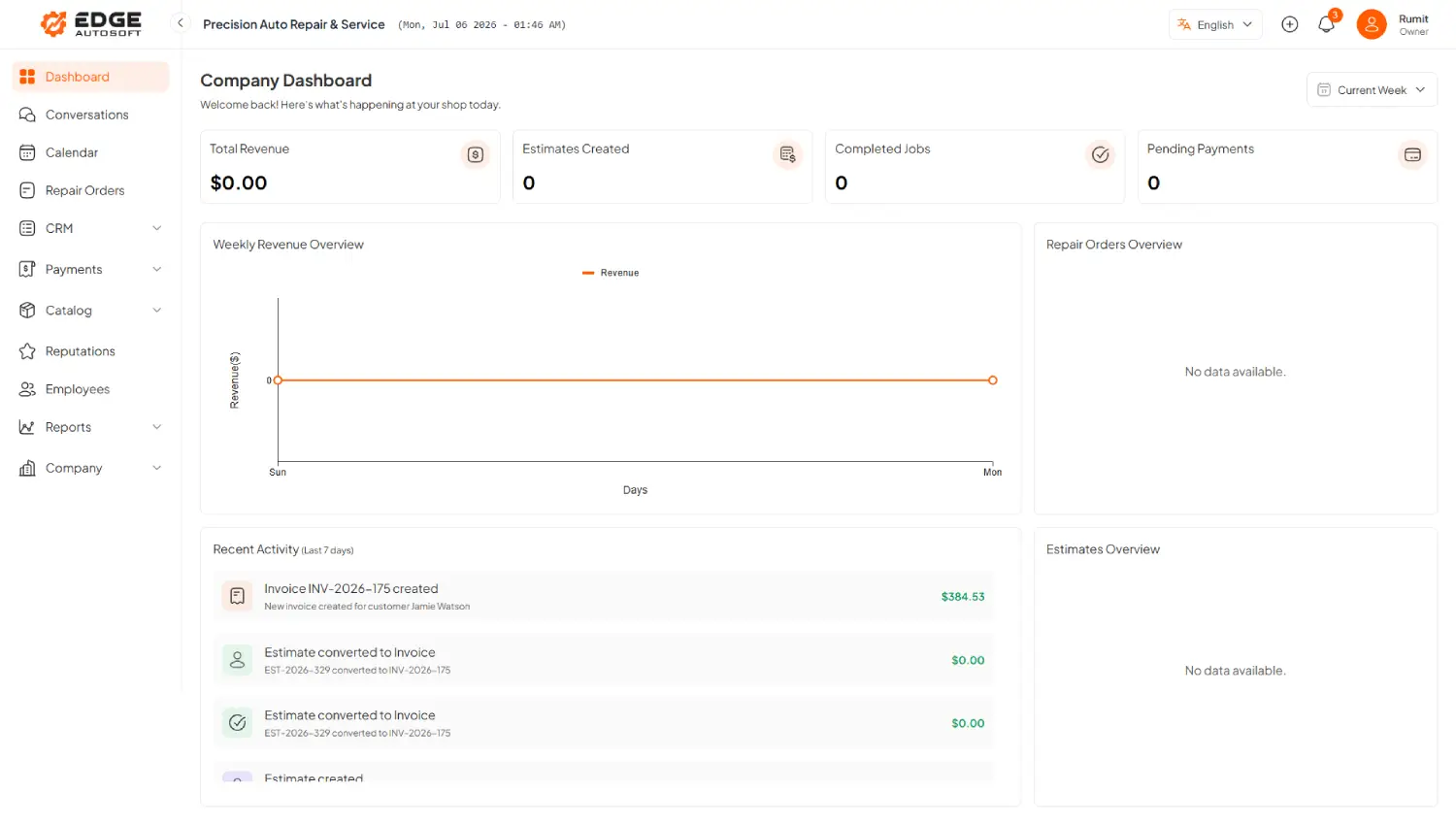Click the $384.53 invoice amount
The height and width of the screenshot is (825, 1456).
(963, 597)
